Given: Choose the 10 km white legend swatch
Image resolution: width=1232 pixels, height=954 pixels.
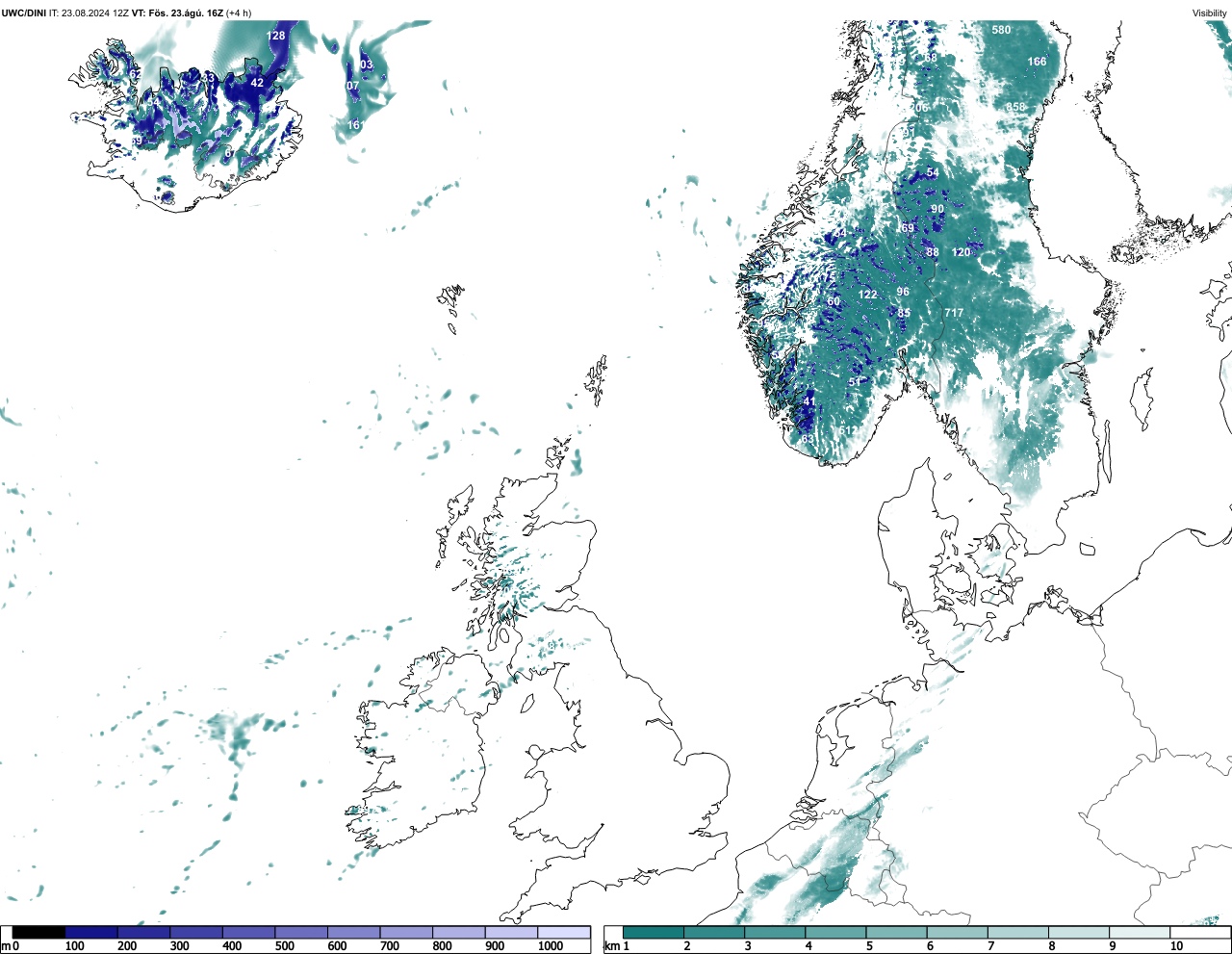Looking at the screenshot, I should [1199, 932].
